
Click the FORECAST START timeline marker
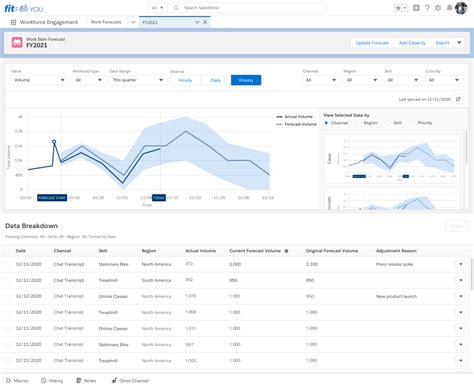pos(52,198)
